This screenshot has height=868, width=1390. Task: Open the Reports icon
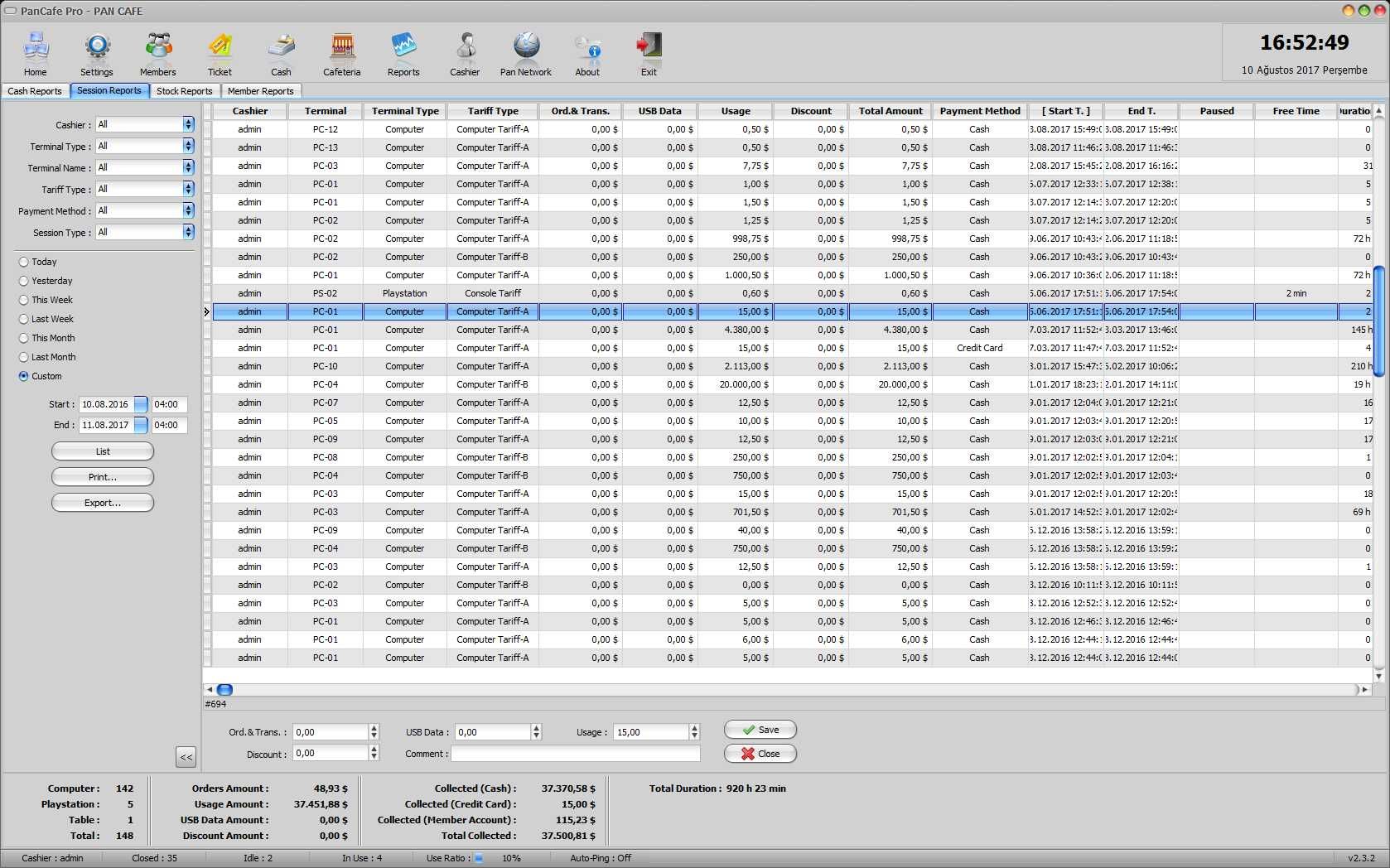(403, 55)
